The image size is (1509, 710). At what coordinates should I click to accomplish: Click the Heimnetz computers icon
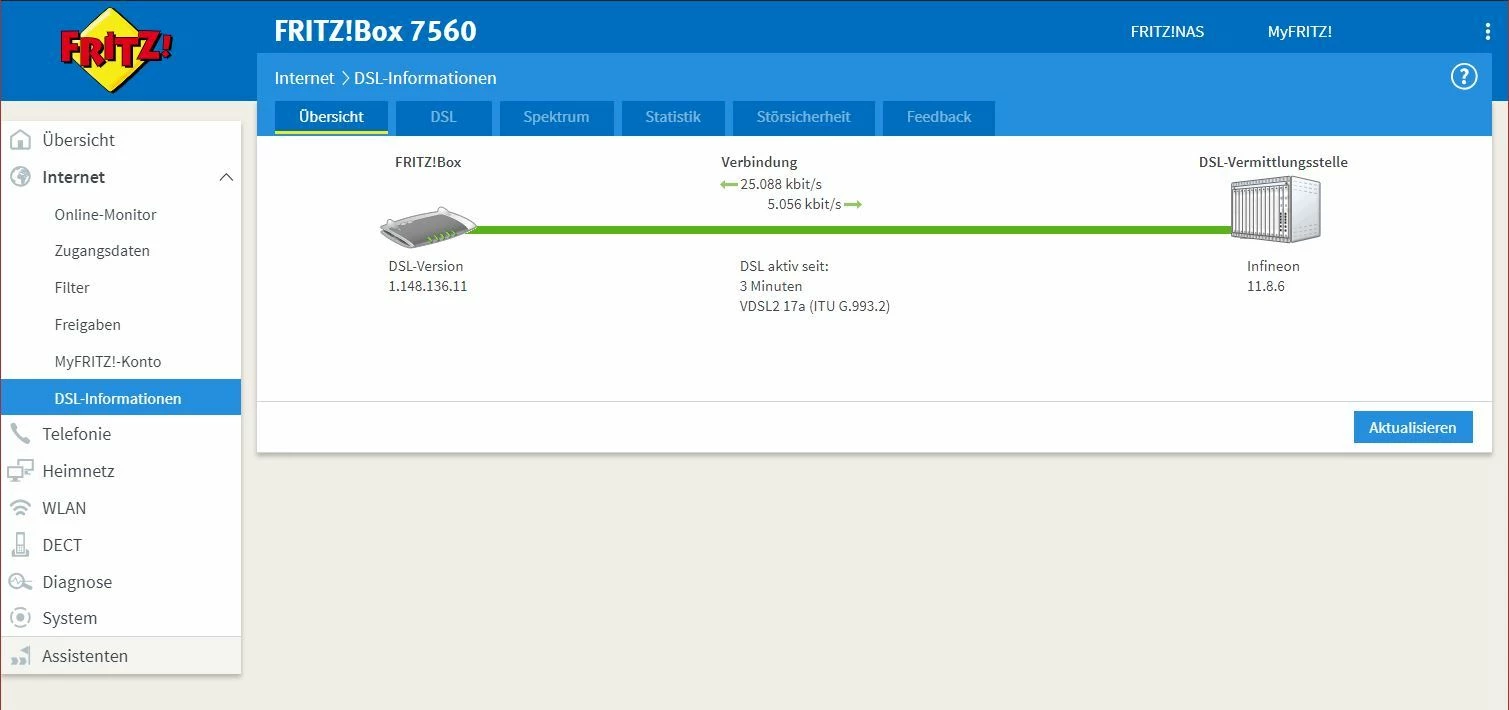coord(21,471)
